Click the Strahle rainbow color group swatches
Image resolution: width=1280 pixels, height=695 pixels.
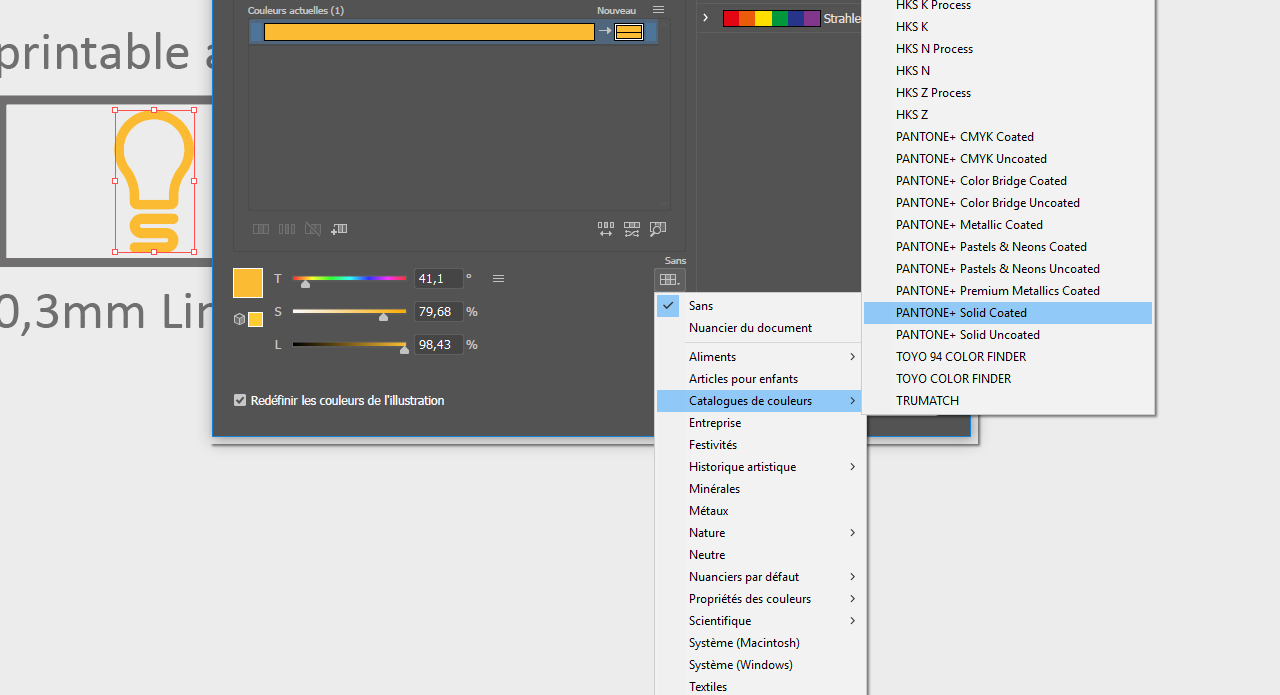click(x=771, y=18)
